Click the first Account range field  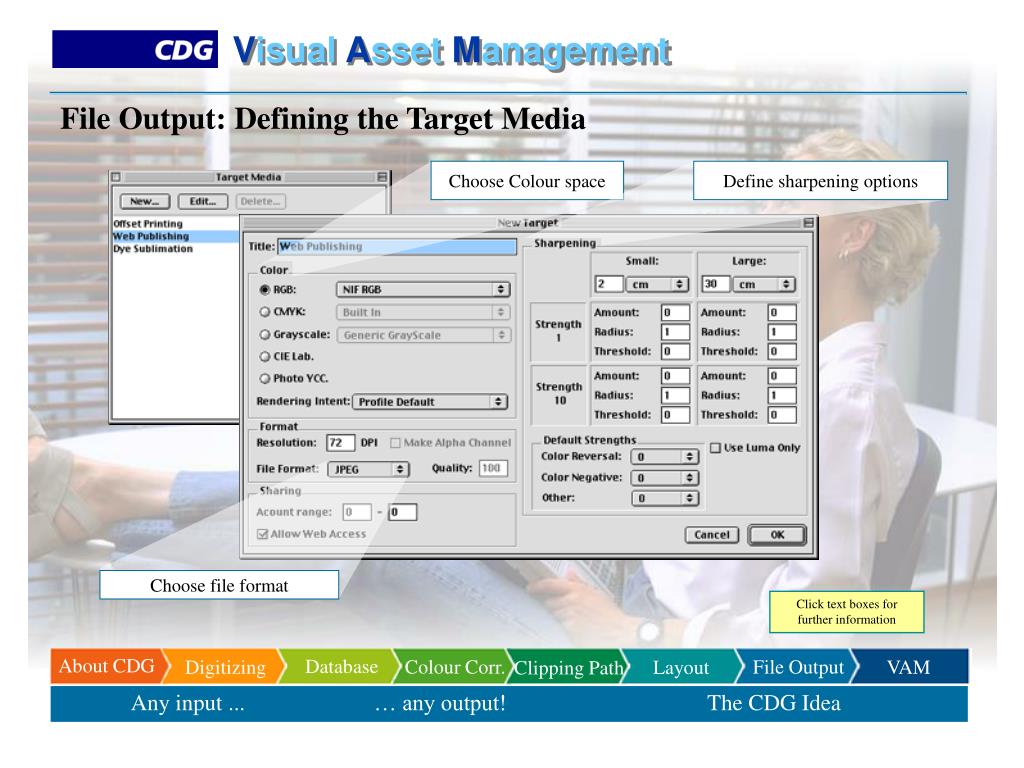[x=357, y=512]
